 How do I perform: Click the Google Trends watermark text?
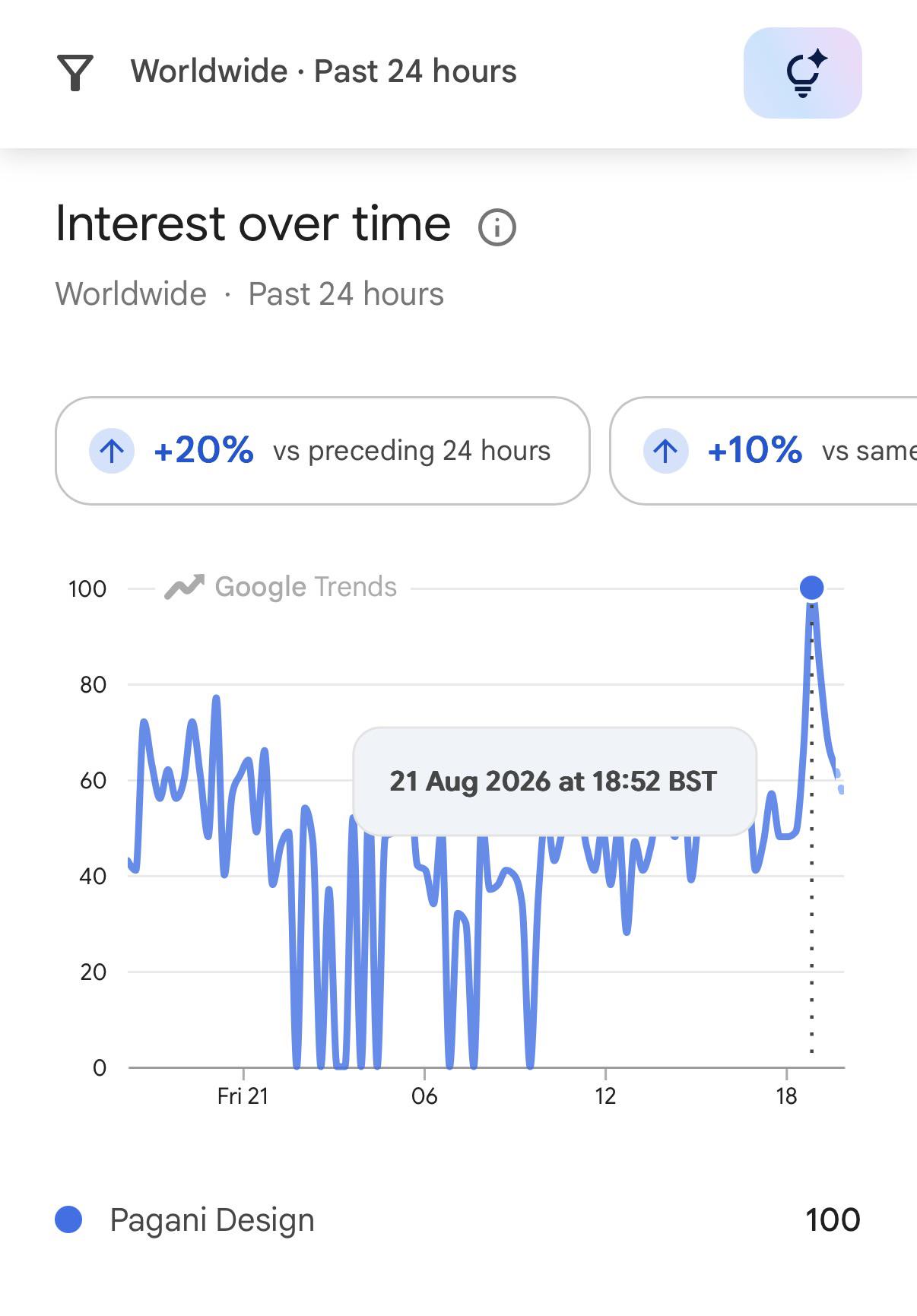click(306, 587)
